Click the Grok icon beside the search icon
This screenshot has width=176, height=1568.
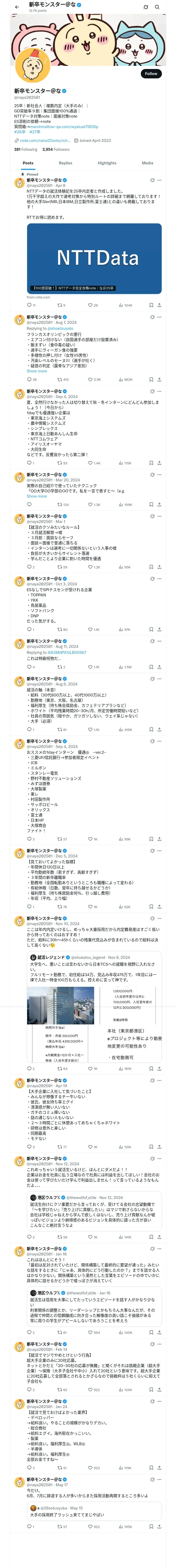point(146,7)
